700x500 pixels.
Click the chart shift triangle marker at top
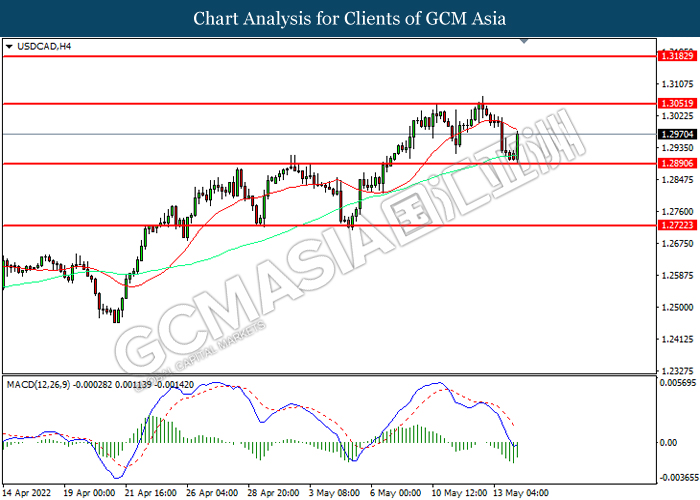pos(524,41)
